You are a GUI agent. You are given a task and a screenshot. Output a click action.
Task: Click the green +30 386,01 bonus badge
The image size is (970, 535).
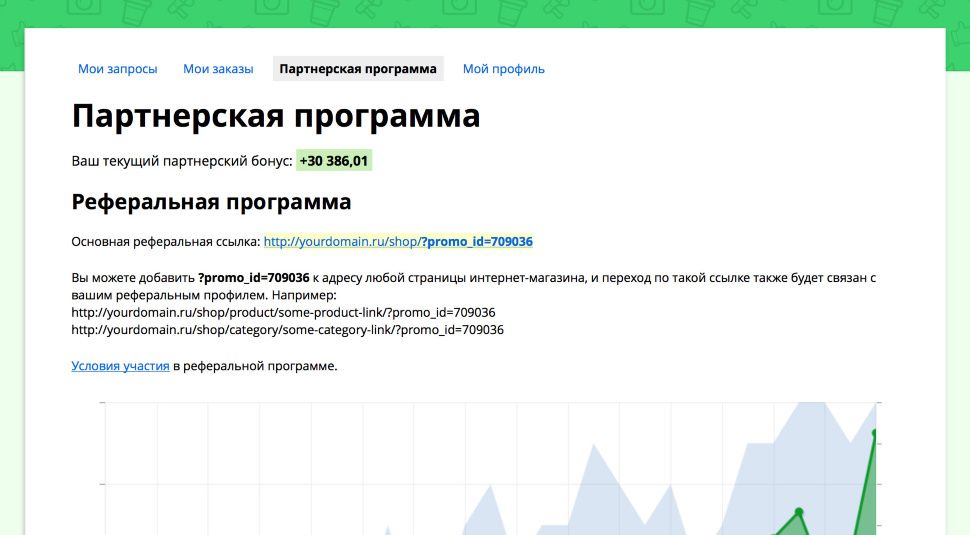(x=334, y=161)
